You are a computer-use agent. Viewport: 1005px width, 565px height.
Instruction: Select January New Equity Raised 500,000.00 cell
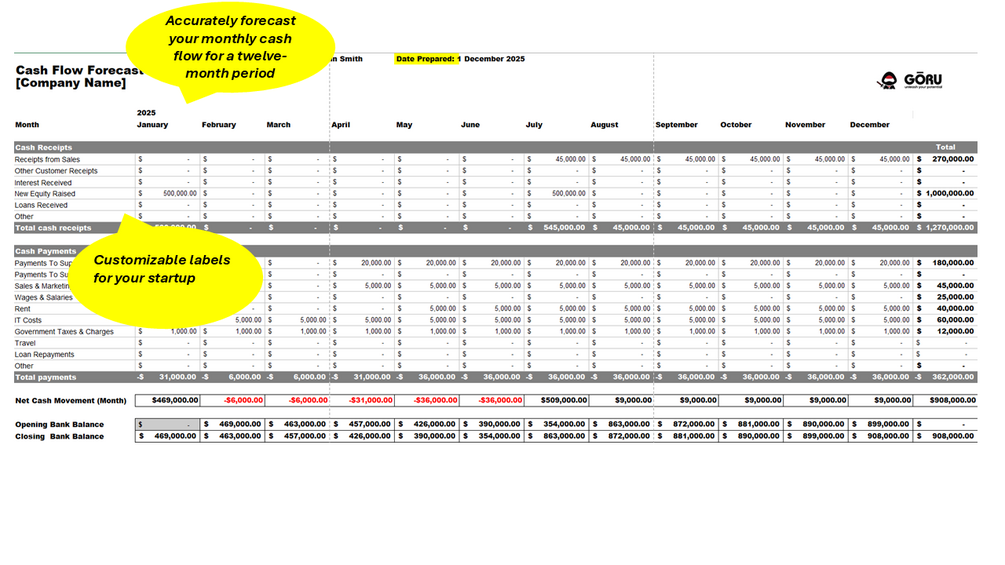point(168,193)
